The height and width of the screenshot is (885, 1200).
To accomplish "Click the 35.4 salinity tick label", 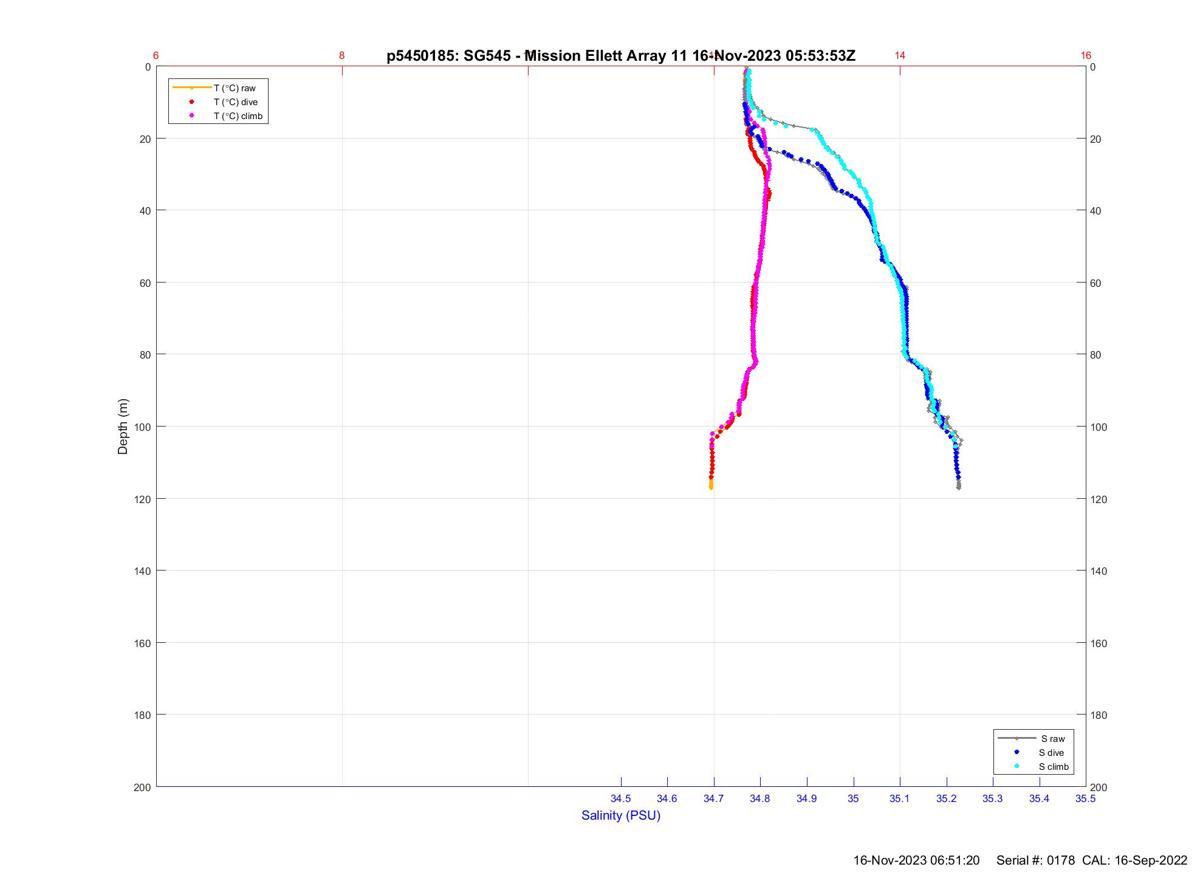I will click(x=1039, y=799).
